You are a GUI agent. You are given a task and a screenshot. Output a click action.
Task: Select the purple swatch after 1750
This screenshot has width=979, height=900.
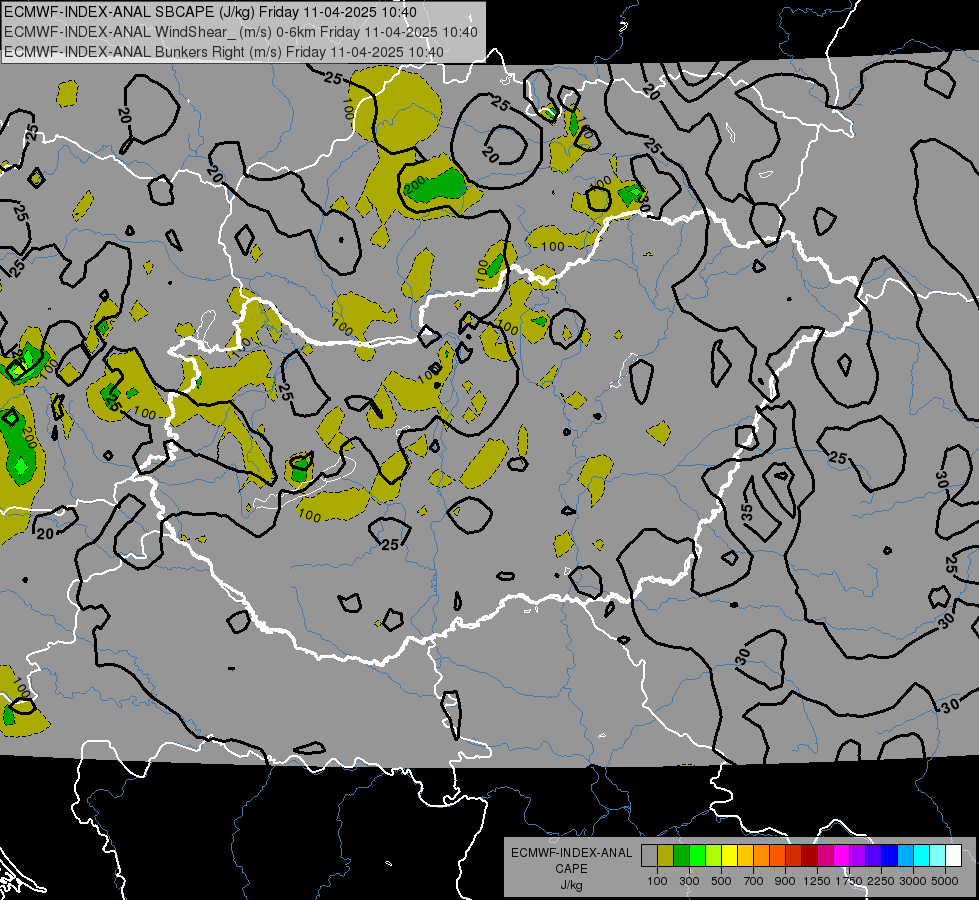click(x=858, y=856)
